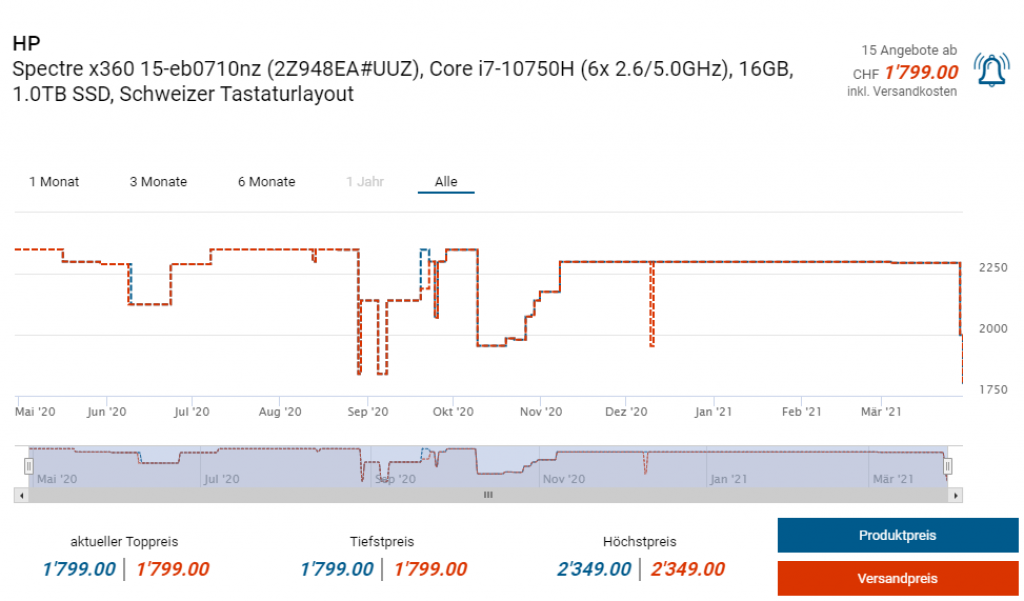Click the Sep '20 x-axis label
The image size is (1024, 601).
(x=368, y=412)
